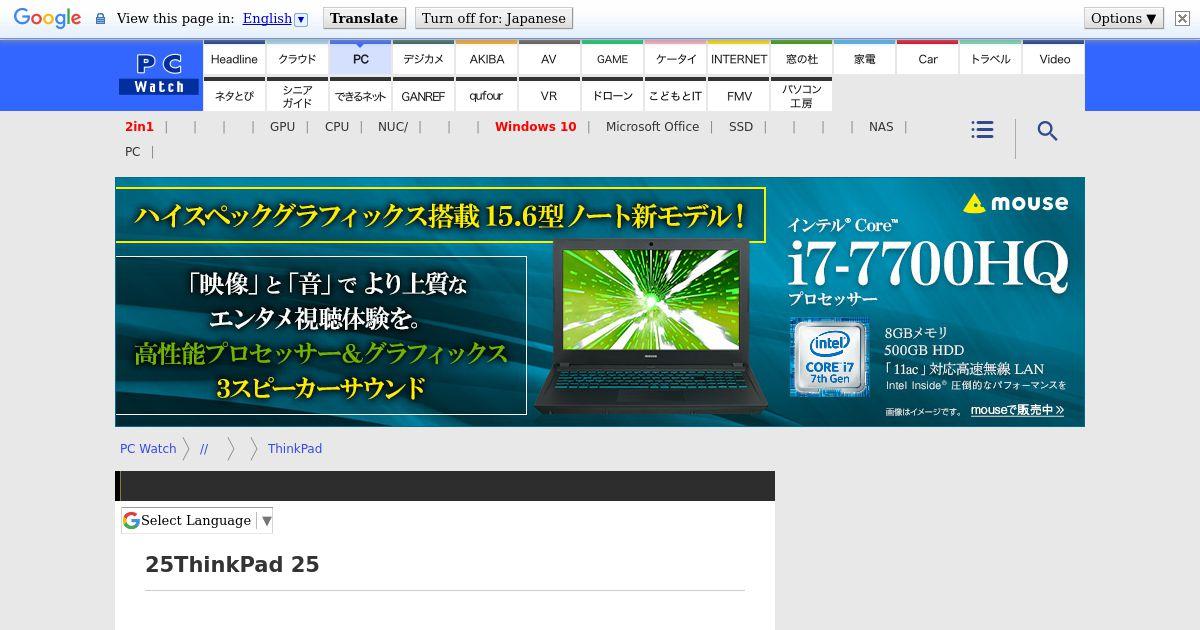Open the ネタとぴ tab

point(234,95)
